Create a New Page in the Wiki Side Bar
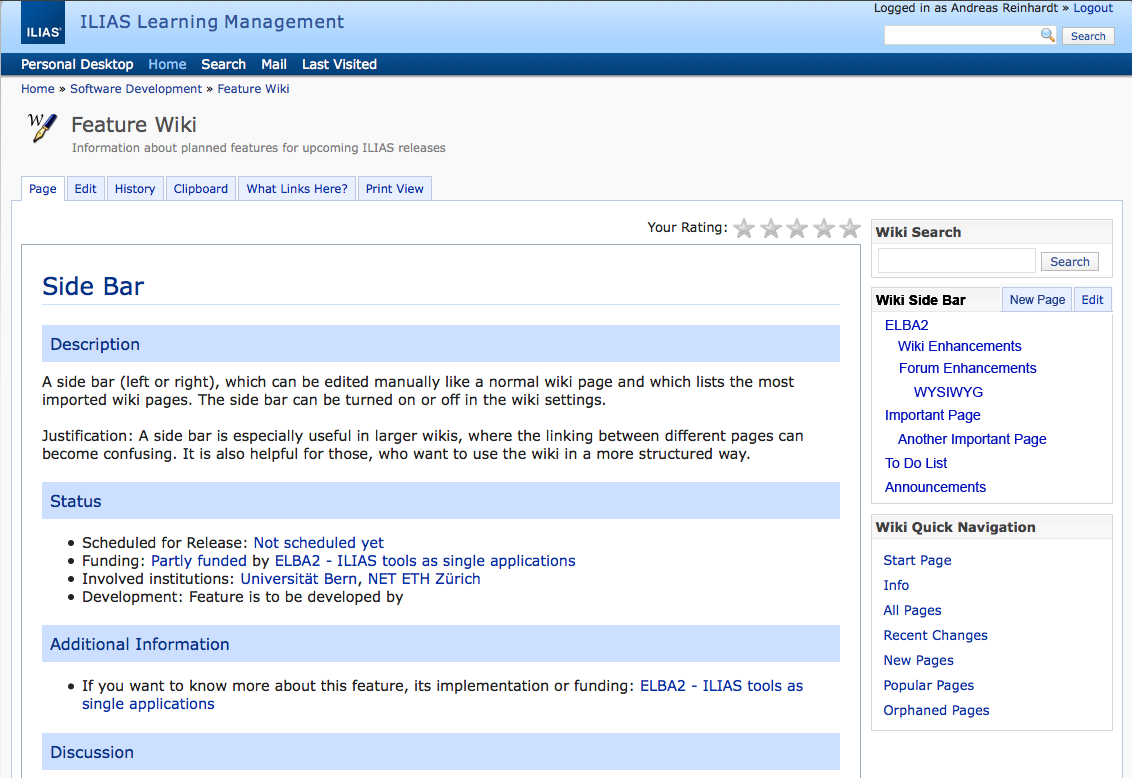This screenshot has height=778, width=1132. [x=1036, y=299]
